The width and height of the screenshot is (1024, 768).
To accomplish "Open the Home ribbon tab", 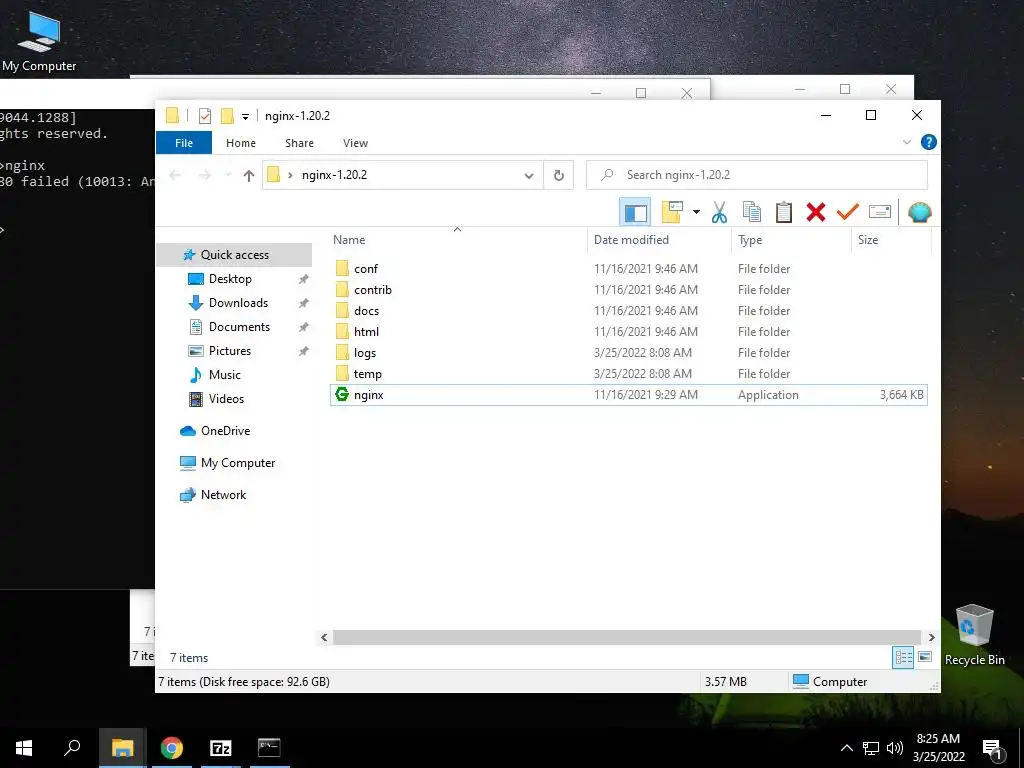I will pyautogui.click(x=241, y=143).
